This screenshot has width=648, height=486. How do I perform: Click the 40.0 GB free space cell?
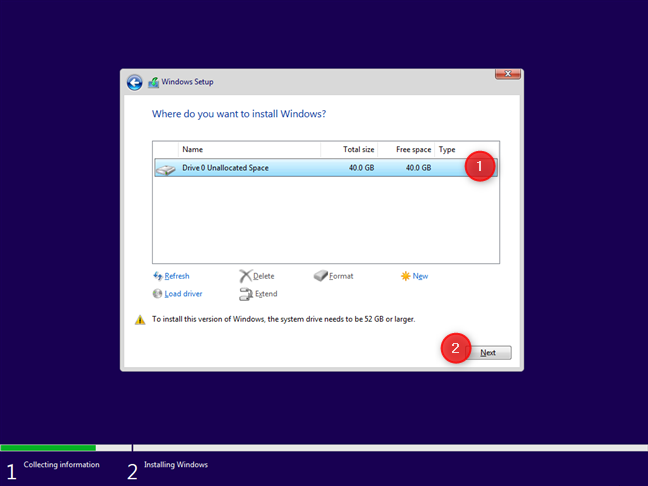click(x=418, y=168)
